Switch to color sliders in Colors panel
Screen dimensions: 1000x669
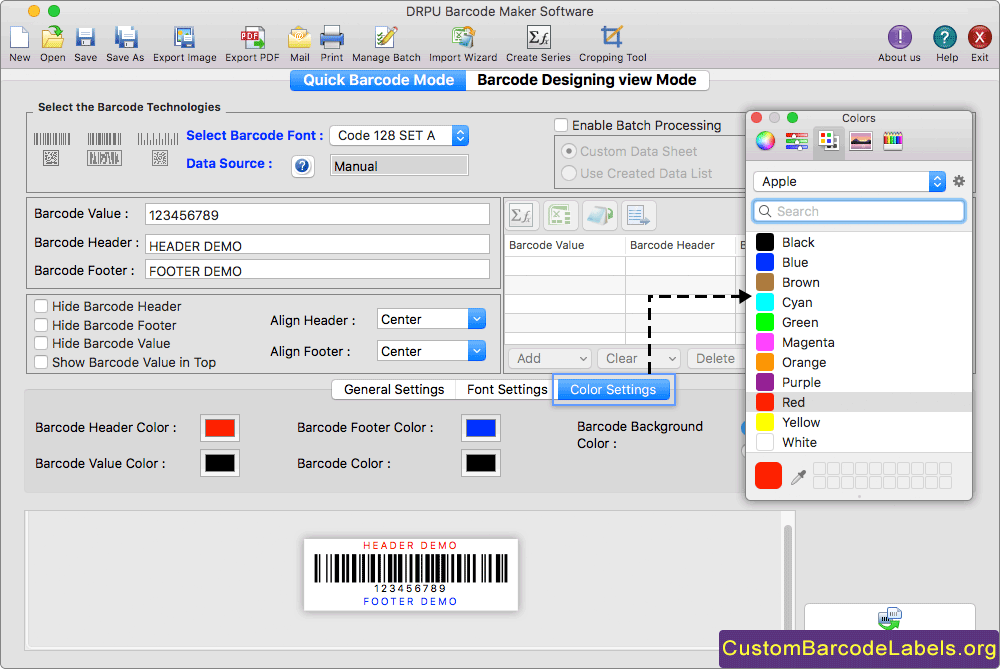tap(797, 141)
